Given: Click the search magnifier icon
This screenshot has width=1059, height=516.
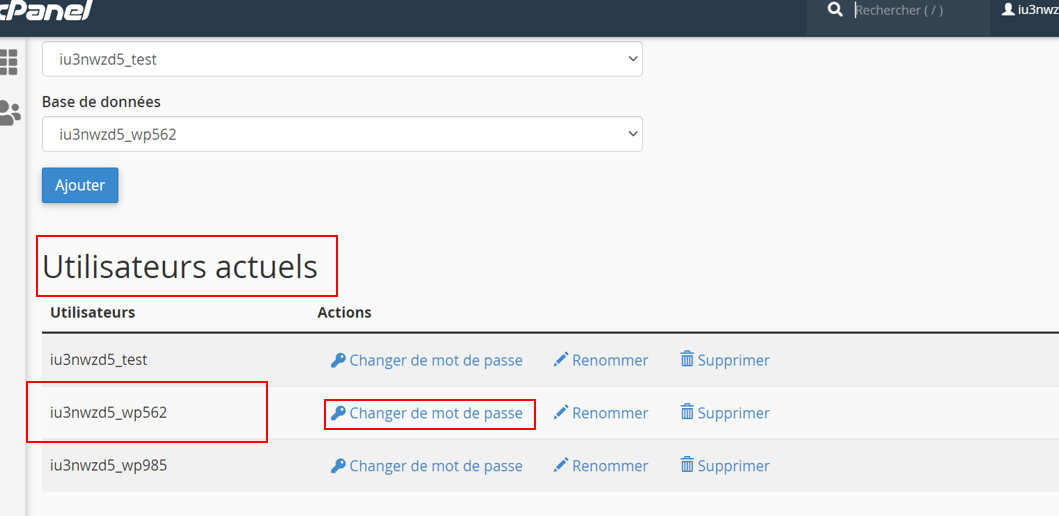Looking at the screenshot, I should (835, 9).
